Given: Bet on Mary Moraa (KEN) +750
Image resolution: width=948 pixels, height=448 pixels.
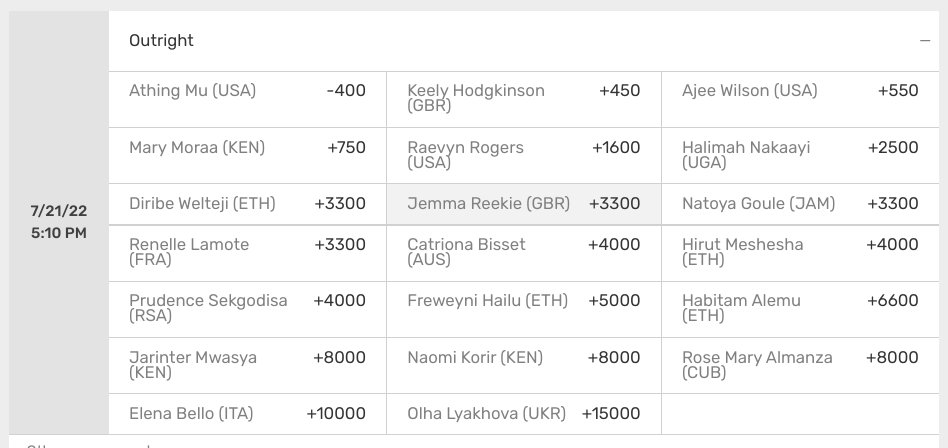Looking at the screenshot, I should [x=248, y=155].
